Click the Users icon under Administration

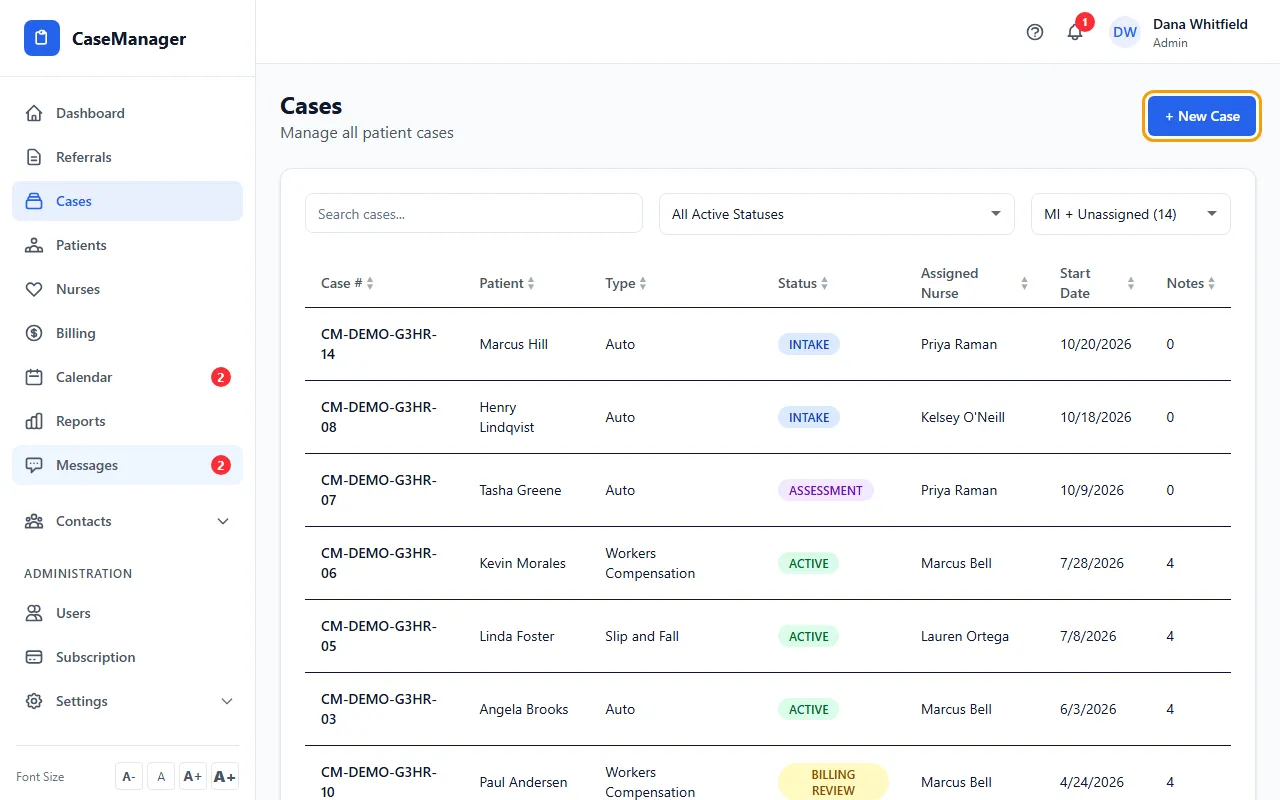[x=34, y=613]
